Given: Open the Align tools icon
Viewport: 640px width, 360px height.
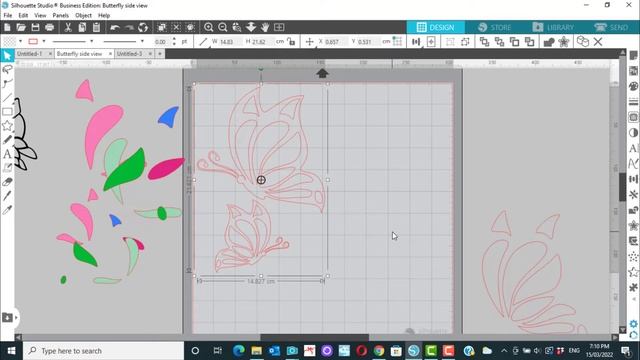Looking at the screenshot, I should tap(416, 42).
